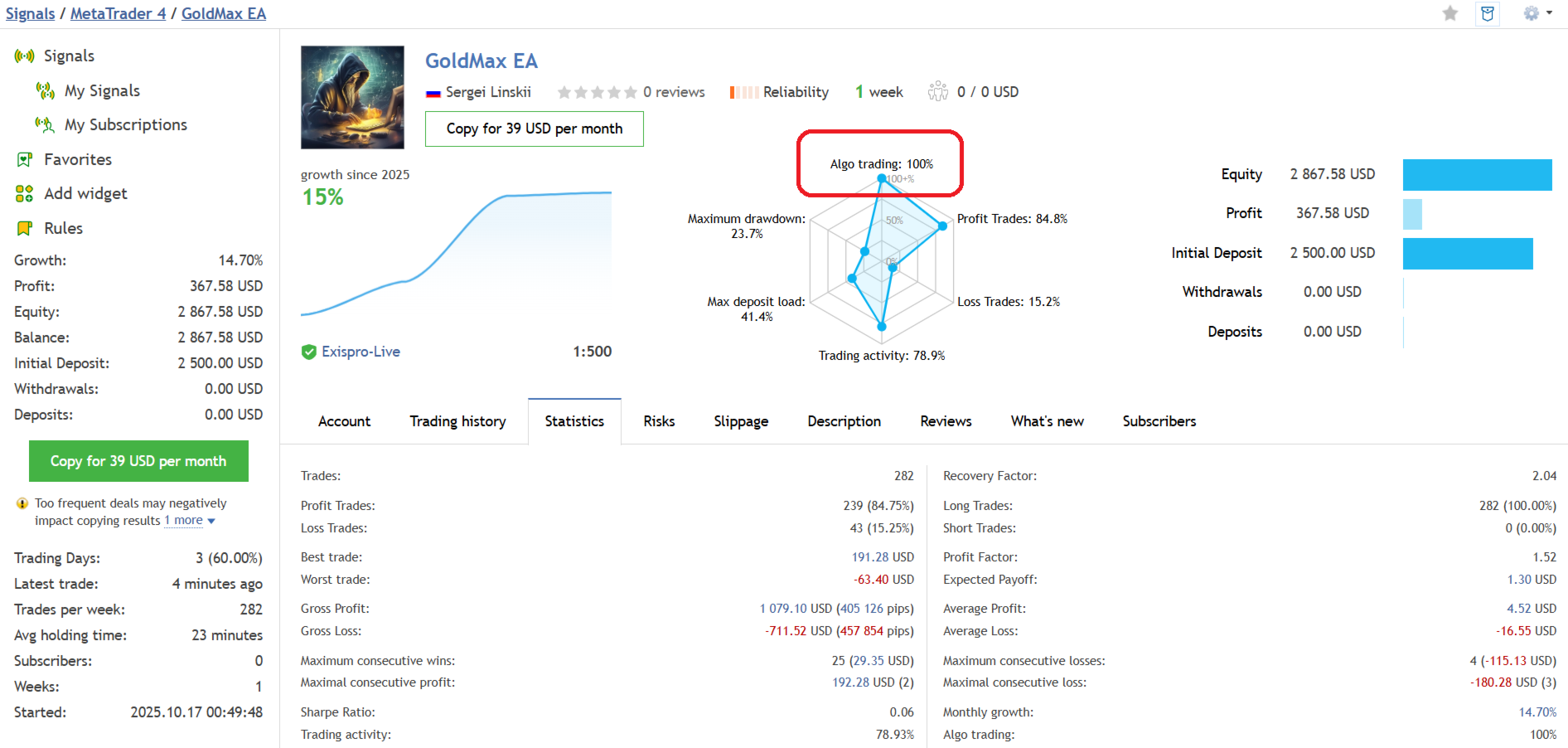Screen dimensions: 1568x748
Task: Click the Gross Loss value '-711.52 USD'
Action: pos(798,631)
